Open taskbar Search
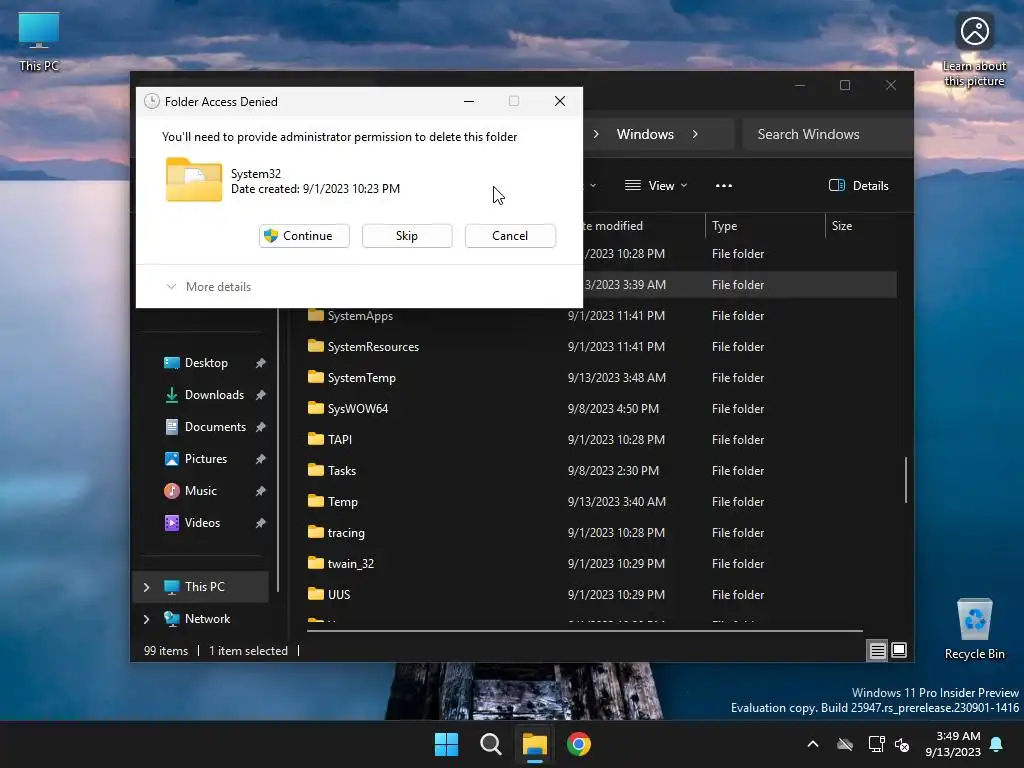Viewport: 1024px width, 768px height. coord(490,744)
